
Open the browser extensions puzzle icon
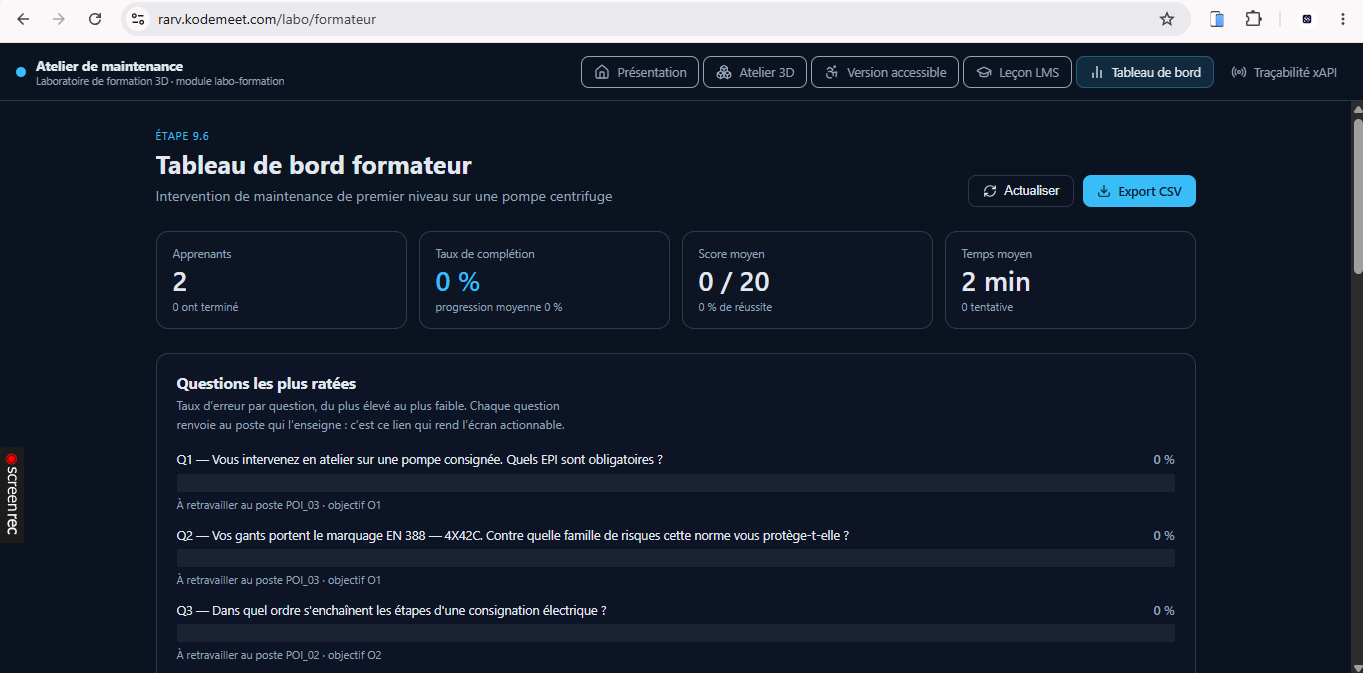tap(1253, 19)
